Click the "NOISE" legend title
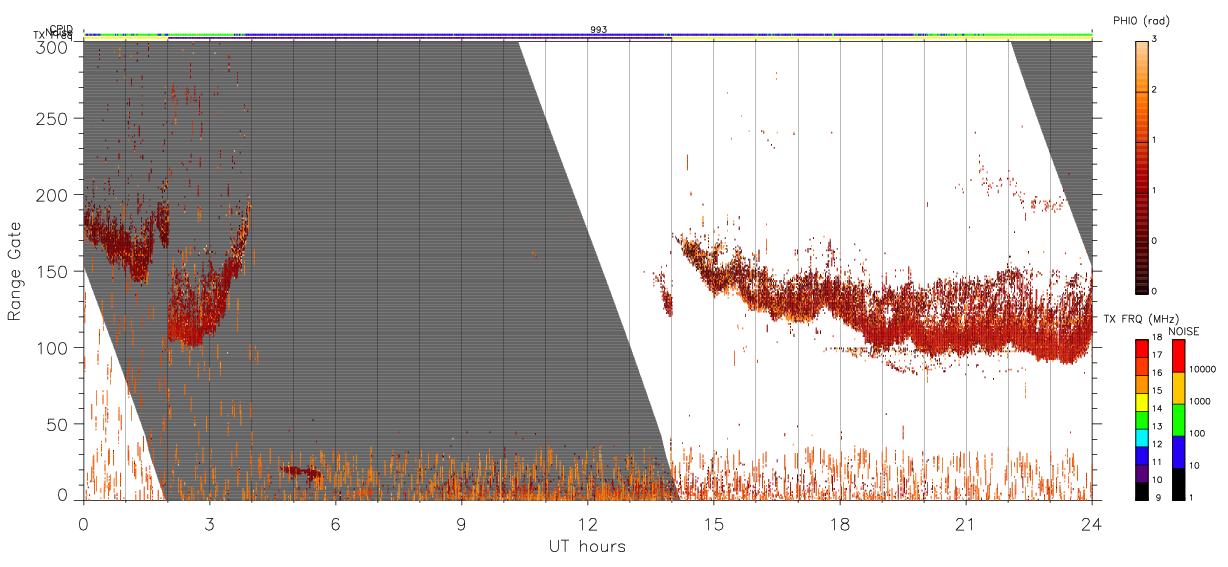 (x=1185, y=331)
